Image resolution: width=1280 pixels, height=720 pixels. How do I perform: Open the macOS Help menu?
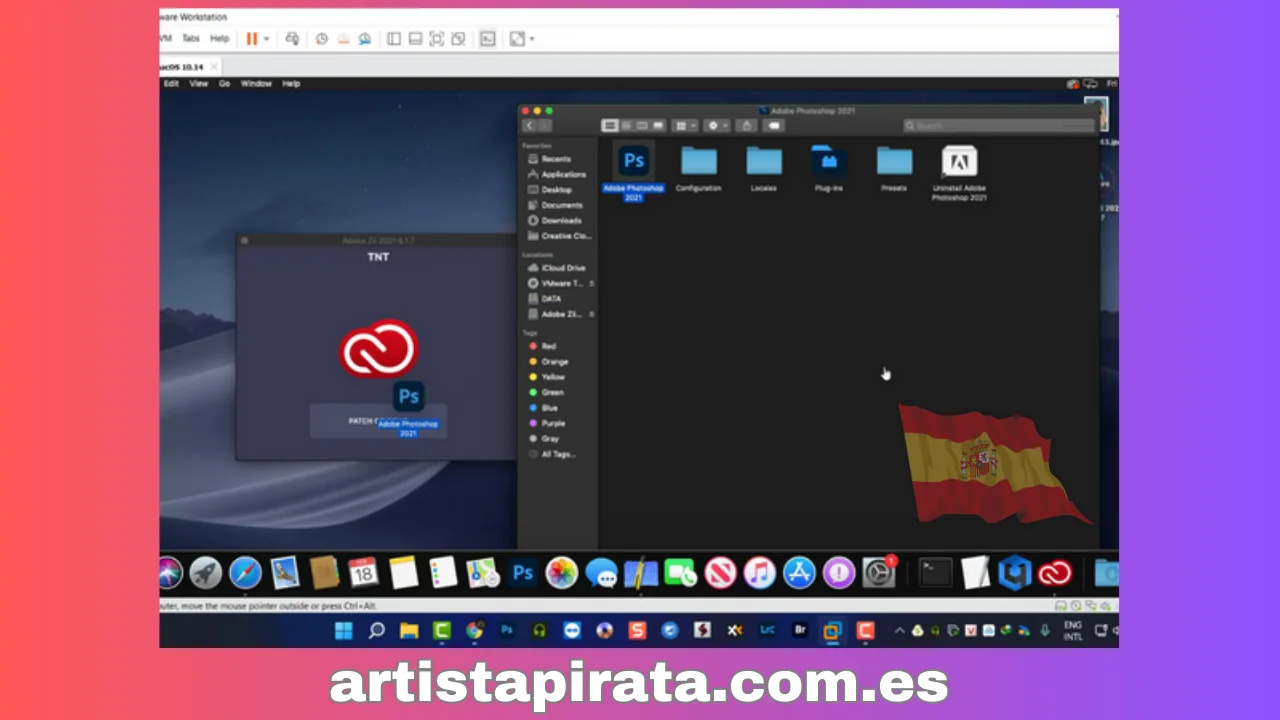click(x=291, y=84)
